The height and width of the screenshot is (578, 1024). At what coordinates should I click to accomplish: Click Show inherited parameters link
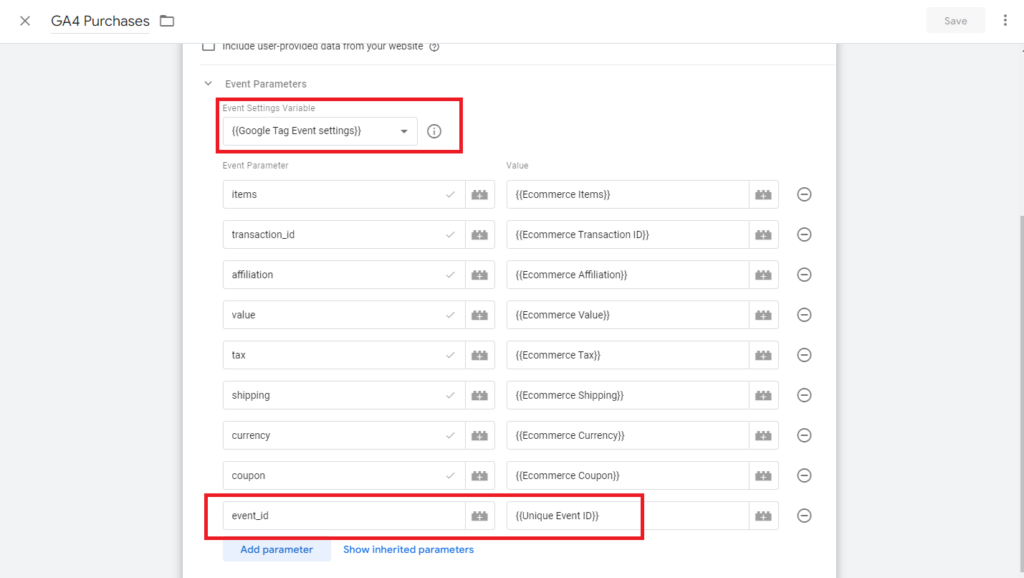408,549
